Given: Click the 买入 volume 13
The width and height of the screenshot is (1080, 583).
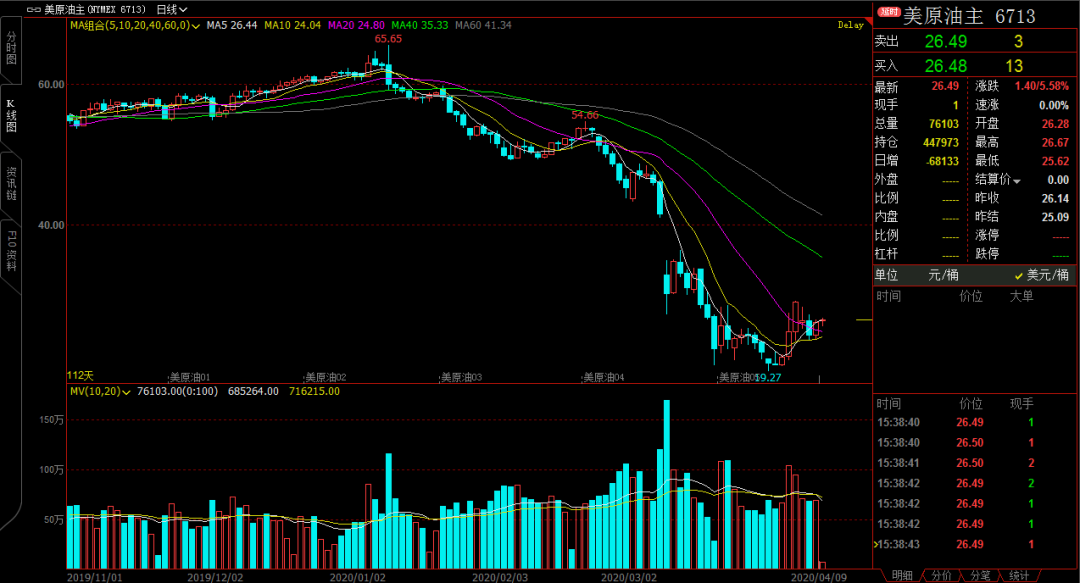Looking at the screenshot, I should tap(1014, 66).
